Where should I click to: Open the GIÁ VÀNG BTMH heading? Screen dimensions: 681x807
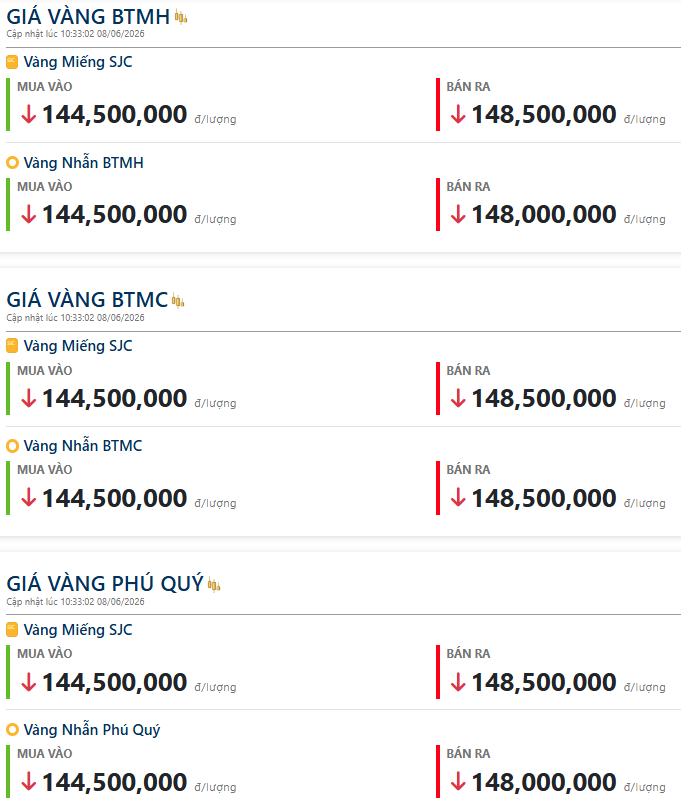tap(88, 17)
